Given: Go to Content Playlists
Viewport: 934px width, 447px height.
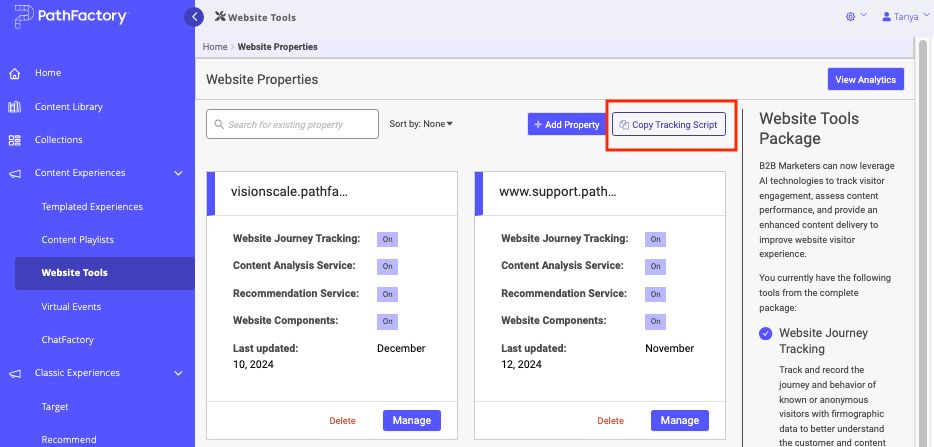Looking at the screenshot, I should click(77, 240).
